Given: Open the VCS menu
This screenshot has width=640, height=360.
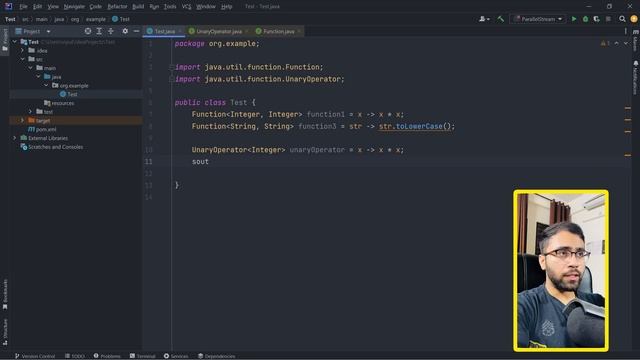Looking at the screenshot, I should tap(186, 7).
